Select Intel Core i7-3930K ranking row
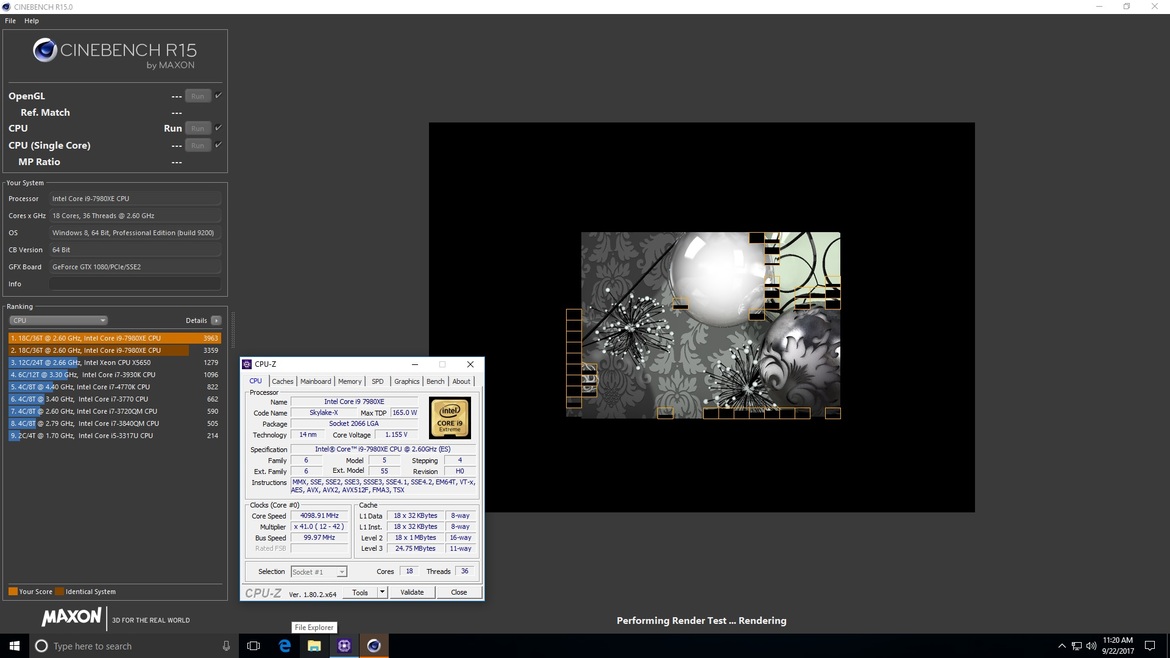 [x=115, y=375]
